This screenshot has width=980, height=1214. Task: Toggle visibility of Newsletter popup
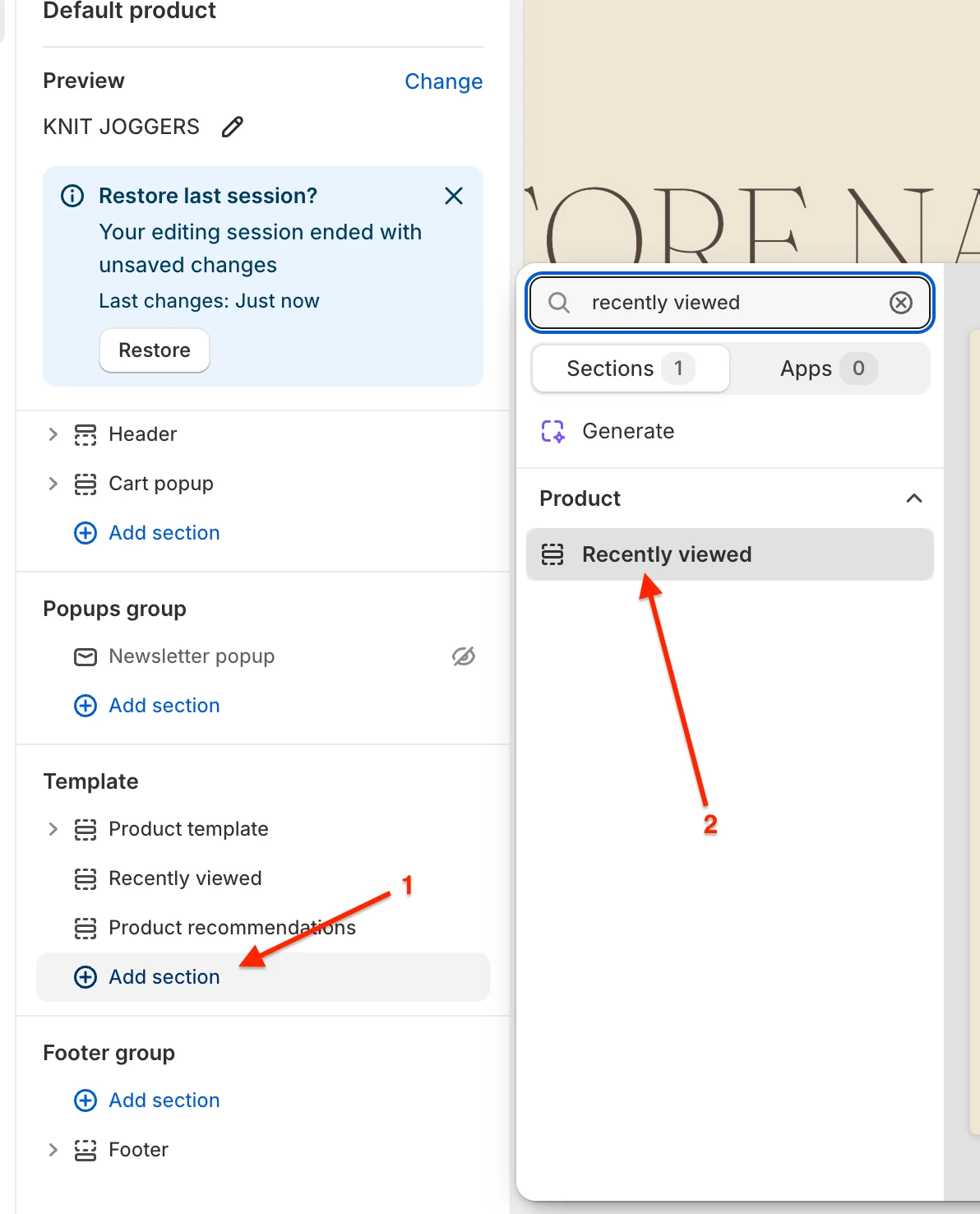(x=464, y=656)
